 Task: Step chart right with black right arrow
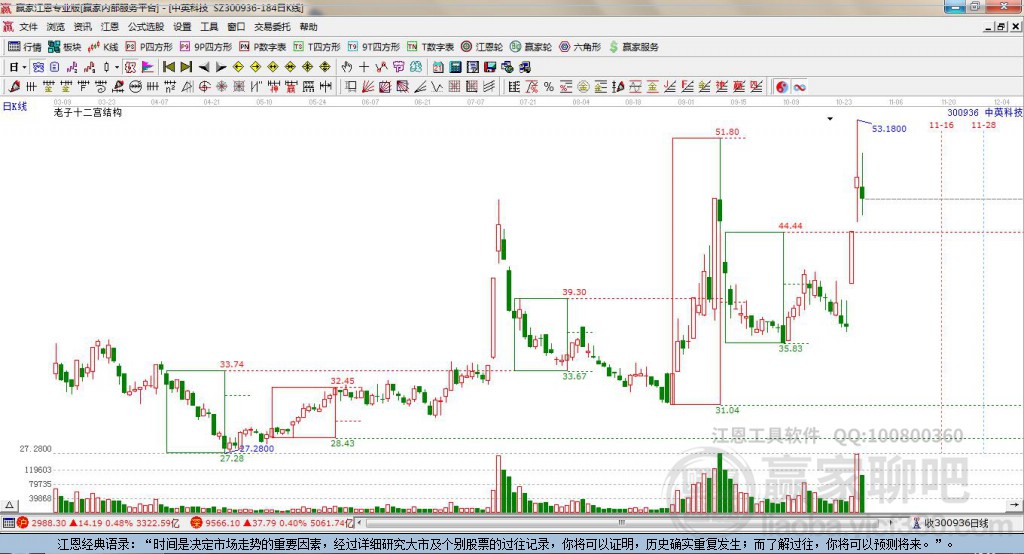[x=221, y=67]
